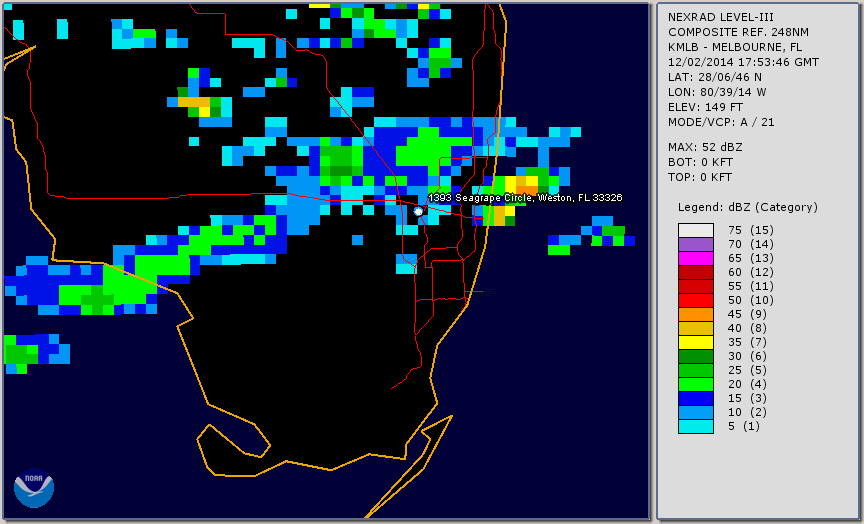The width and height of the screenshot is (864, 524).
Task: Click the NOAA logo icon
Action: [34, 488]
